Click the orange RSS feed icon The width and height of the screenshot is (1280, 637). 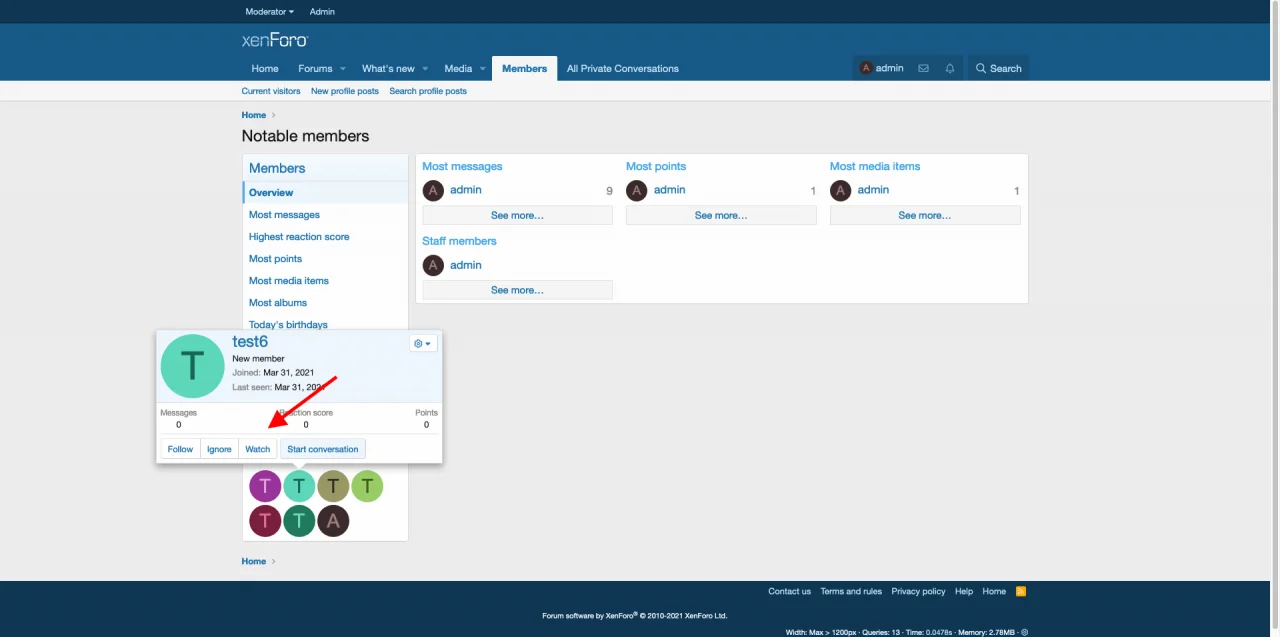pyautogui.click(x=1021, y=591)
